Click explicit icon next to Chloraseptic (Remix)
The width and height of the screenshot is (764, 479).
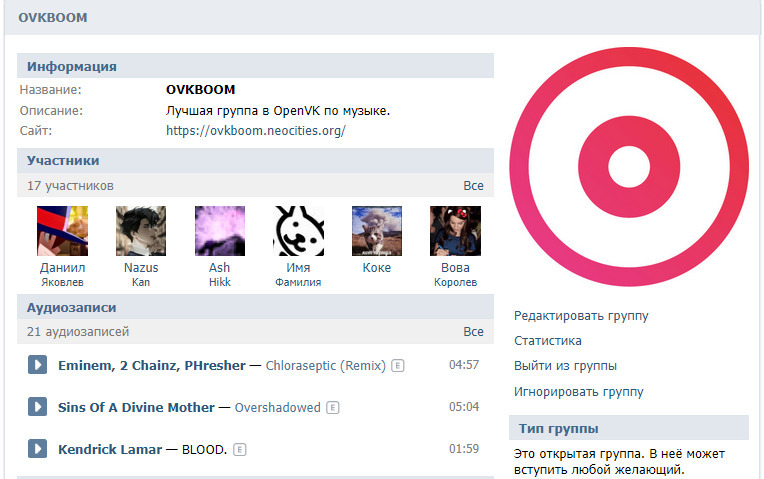tap(398, 365)
